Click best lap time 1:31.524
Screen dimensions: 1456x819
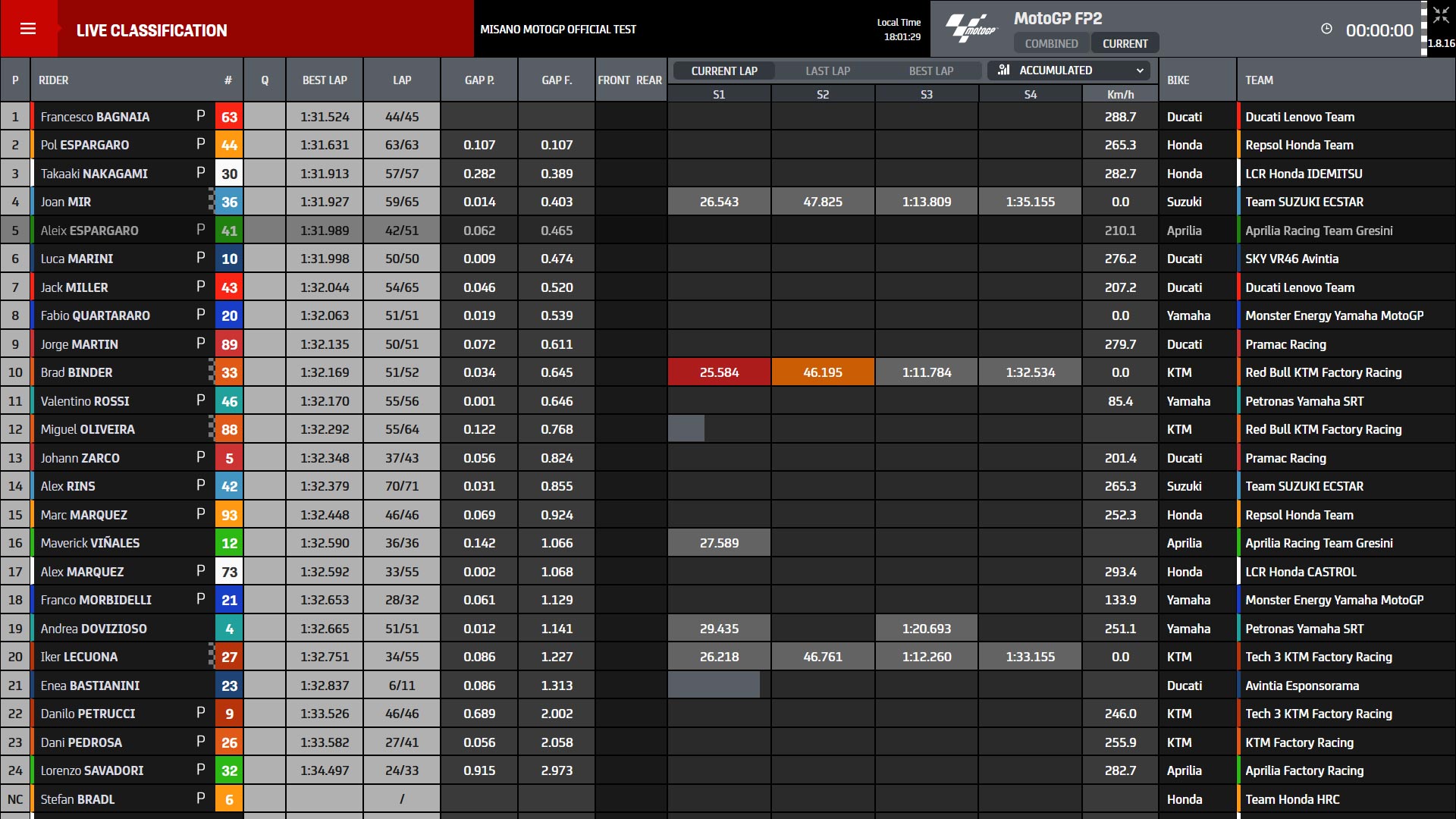click(325, 117)
